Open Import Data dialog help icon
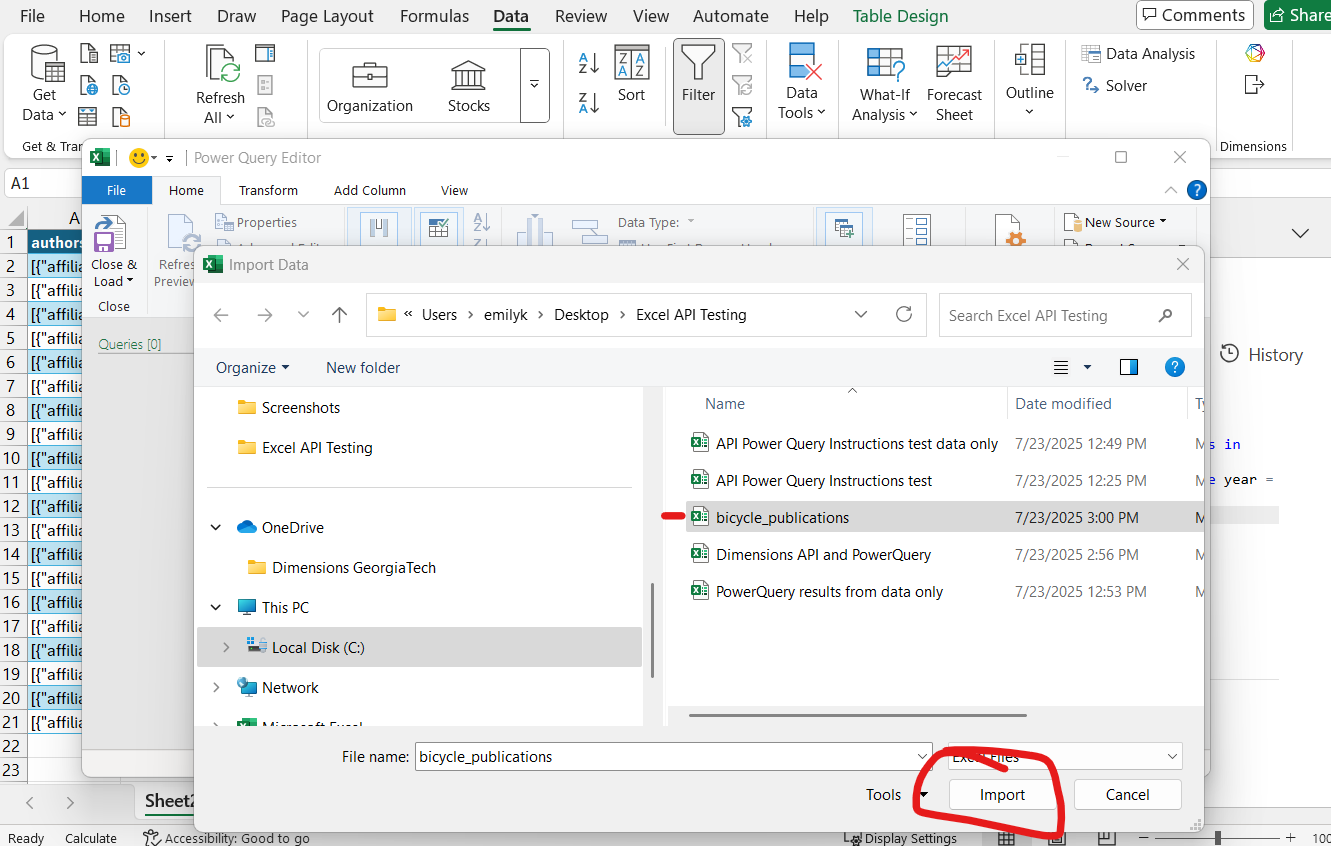 (1176, 368)
